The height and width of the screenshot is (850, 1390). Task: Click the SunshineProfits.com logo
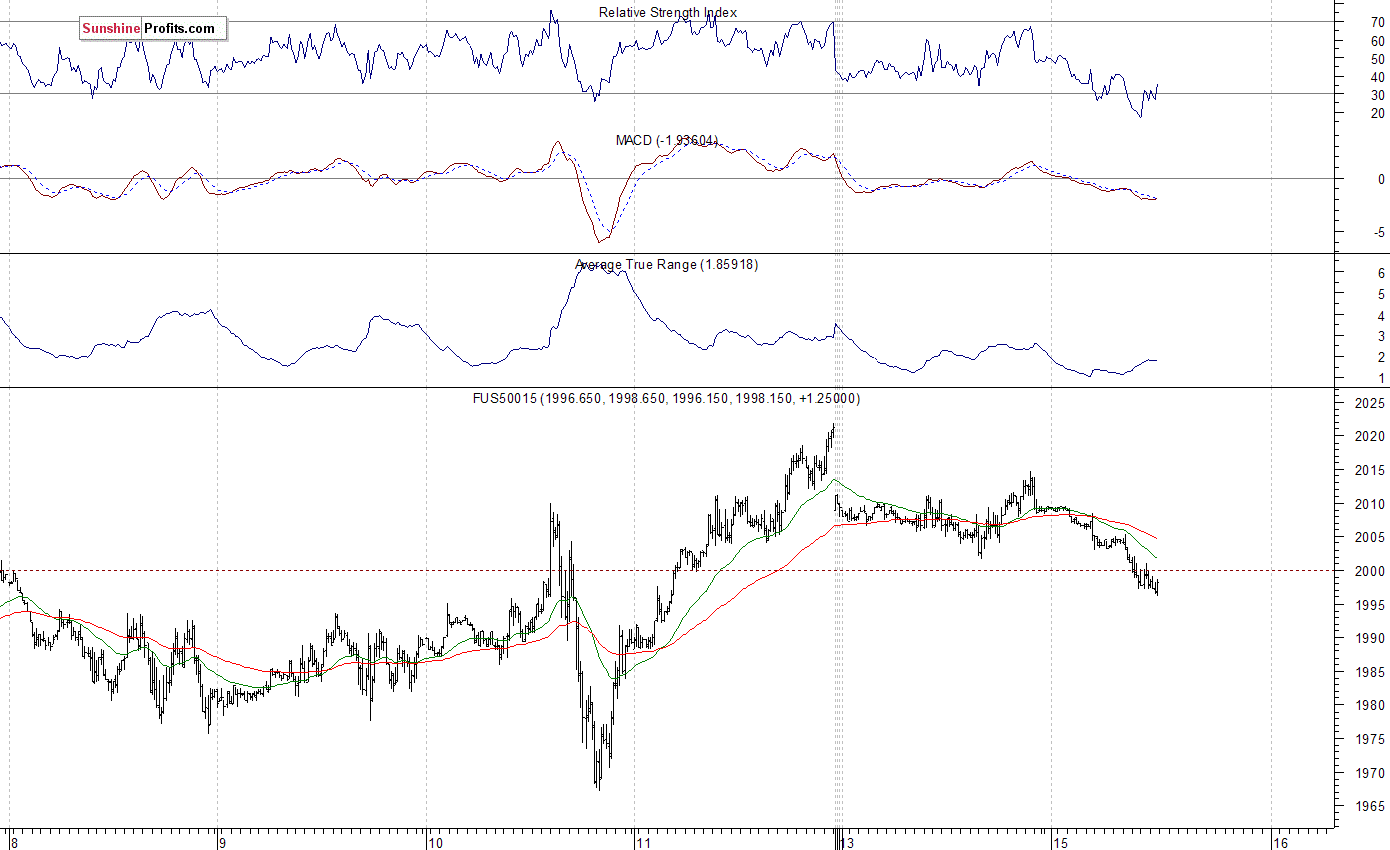coord(153,28)
